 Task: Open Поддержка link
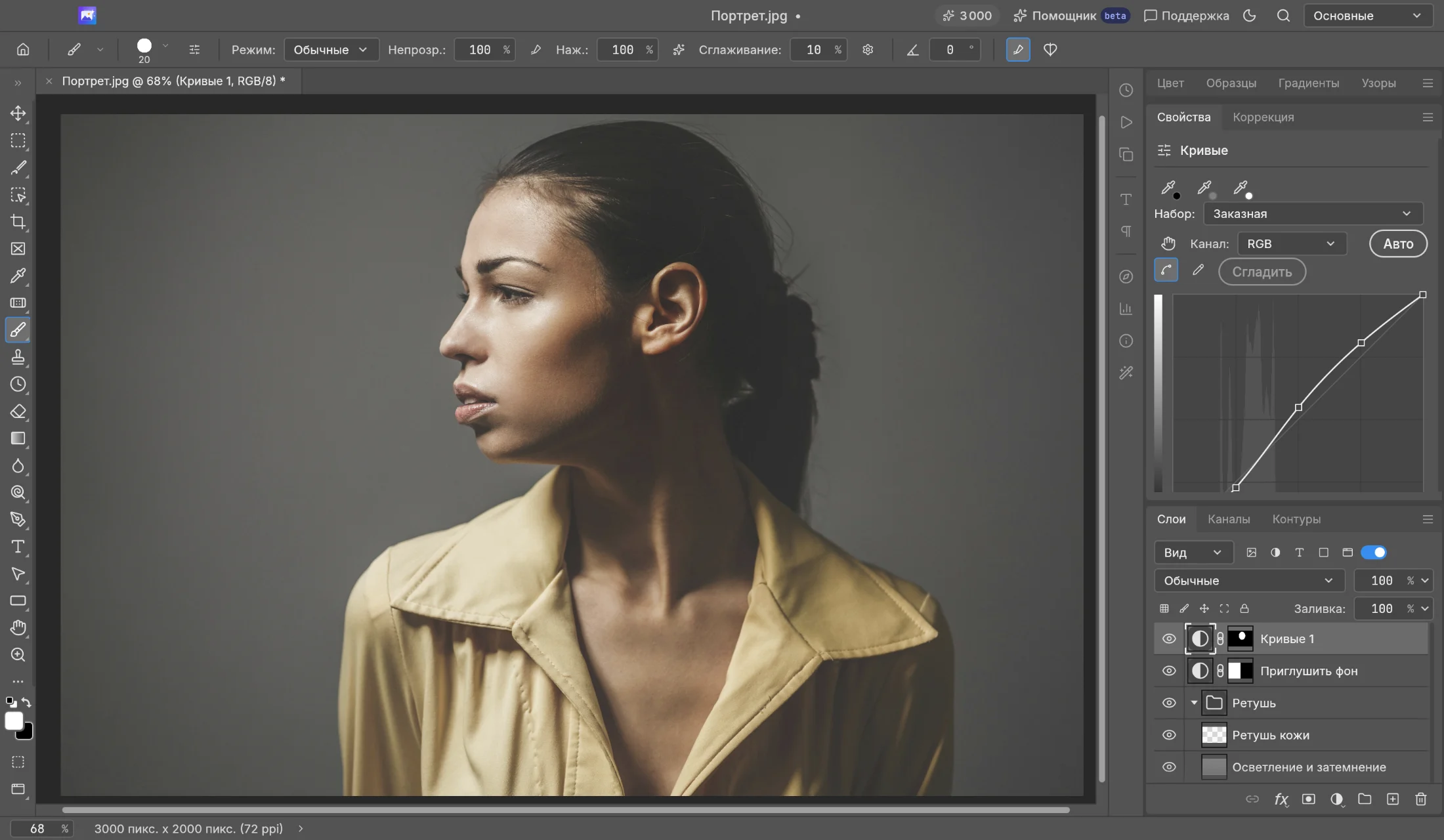coord(1186,16)
